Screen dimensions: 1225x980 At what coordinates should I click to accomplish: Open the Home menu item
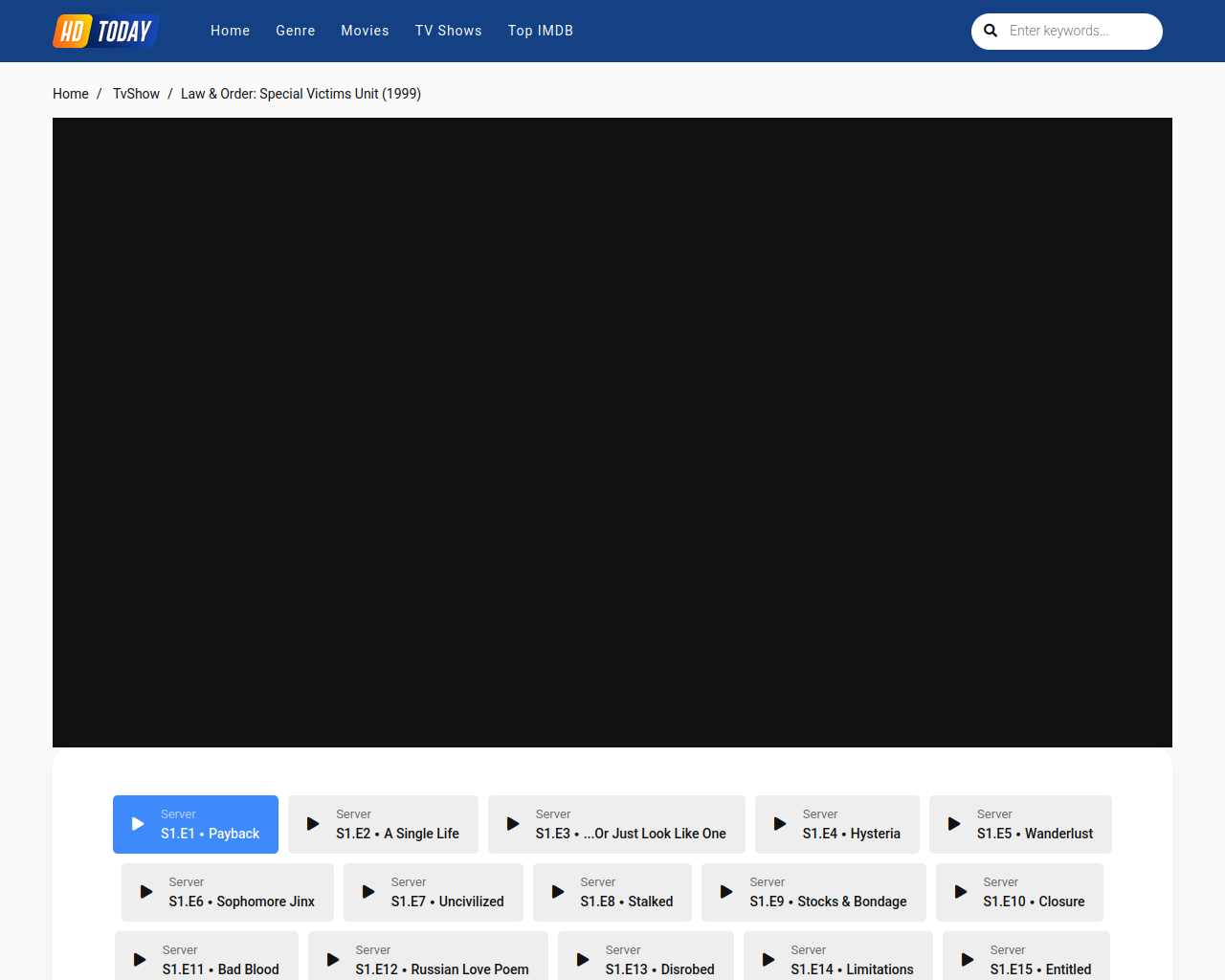coord(230,31)
